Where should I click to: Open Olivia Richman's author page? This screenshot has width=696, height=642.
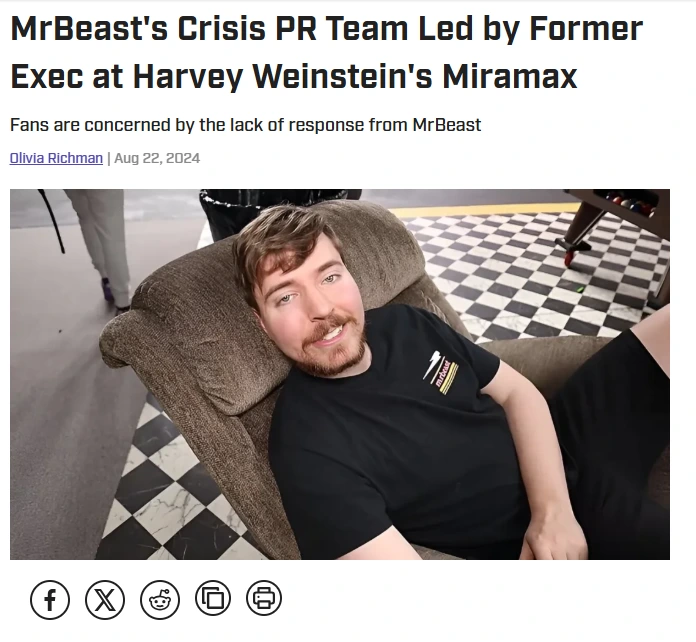pos(56,158)
